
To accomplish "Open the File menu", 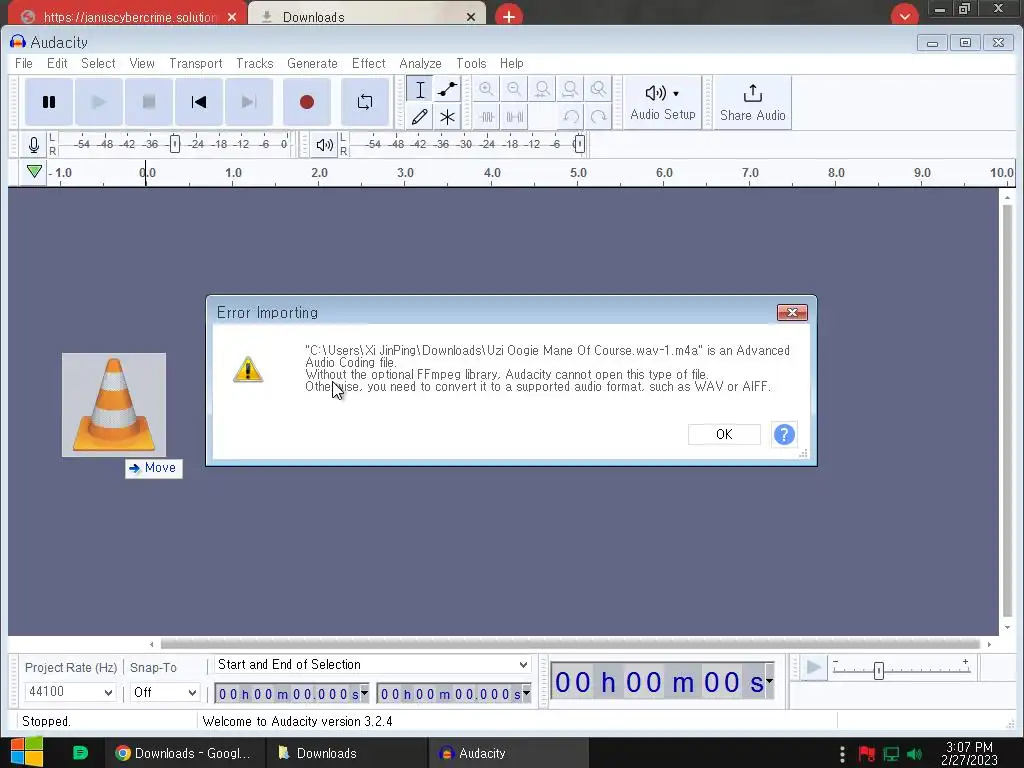I will [x=24, y=63].
